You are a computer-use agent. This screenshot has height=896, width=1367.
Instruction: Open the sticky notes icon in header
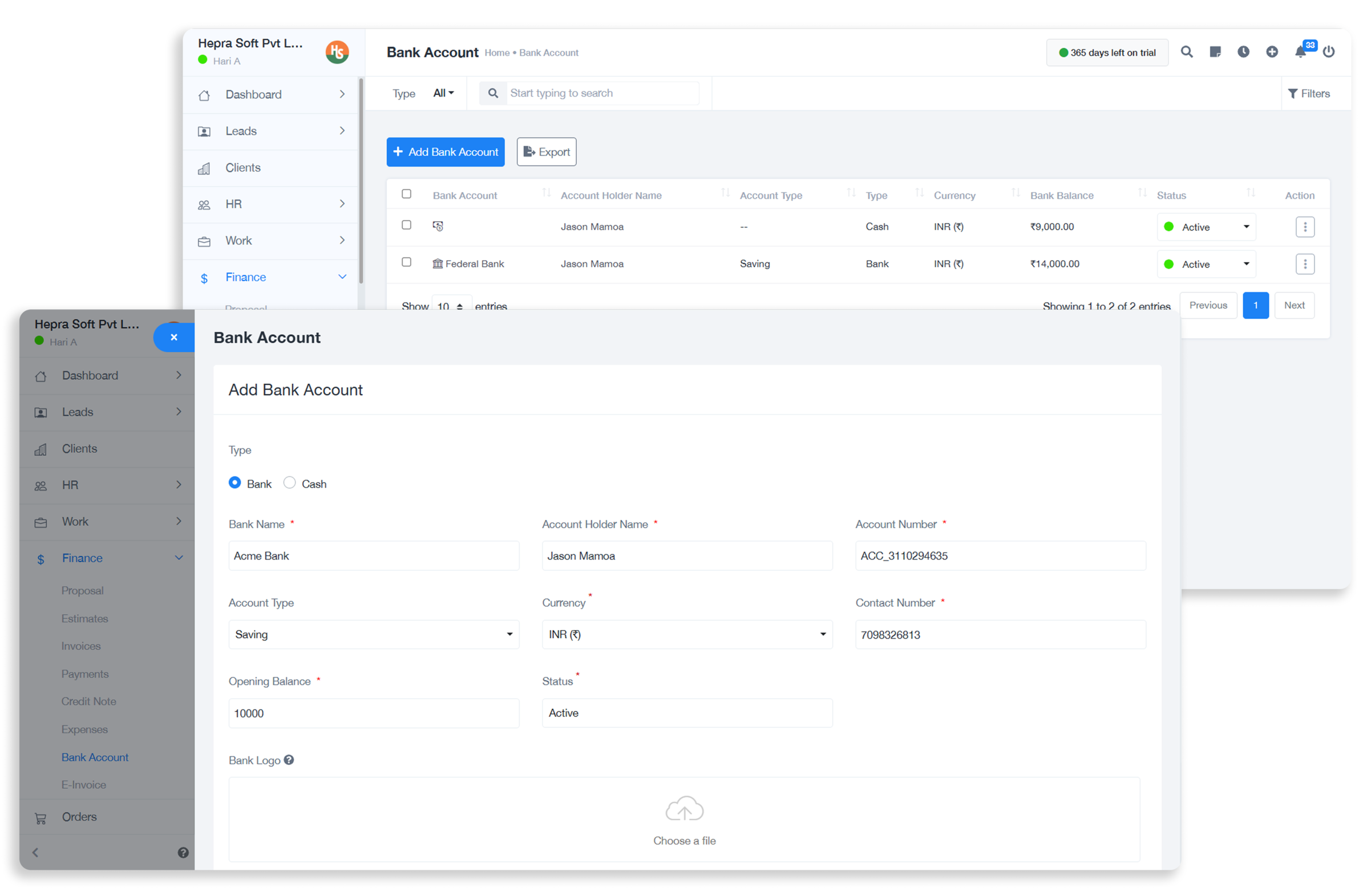point(1215,52)
